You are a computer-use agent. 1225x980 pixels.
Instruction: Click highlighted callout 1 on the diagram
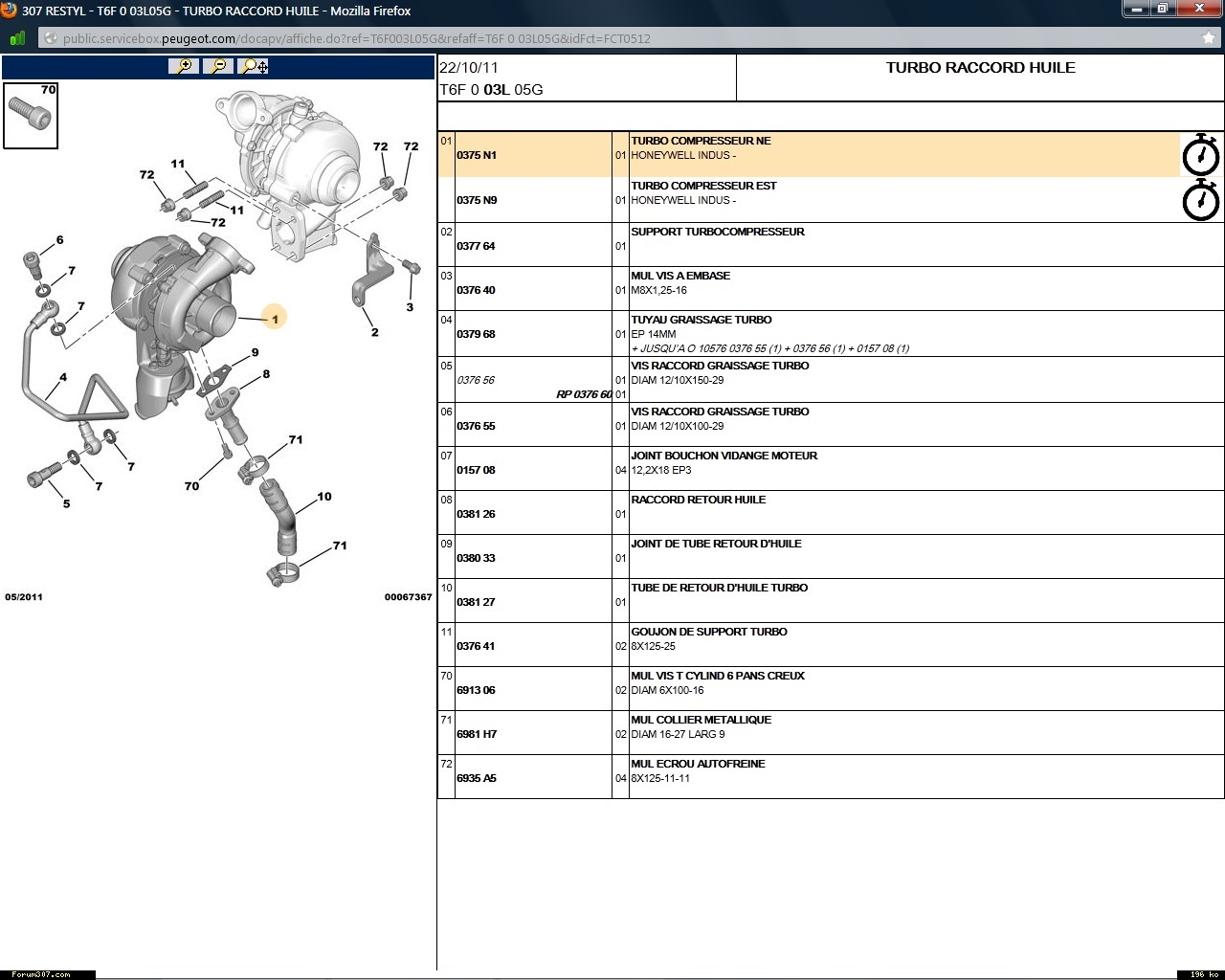coord(275,319)
